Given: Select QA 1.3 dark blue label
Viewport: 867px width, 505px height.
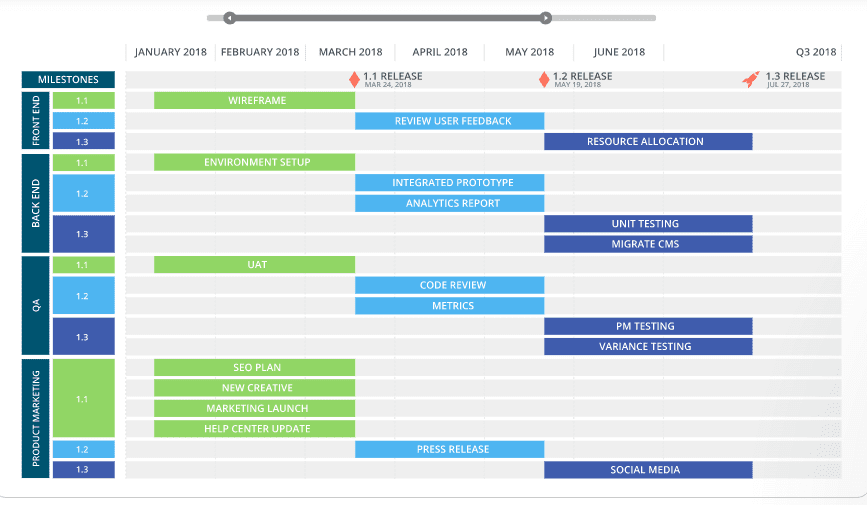Looking at the screenshot, I should click(83, 336).
